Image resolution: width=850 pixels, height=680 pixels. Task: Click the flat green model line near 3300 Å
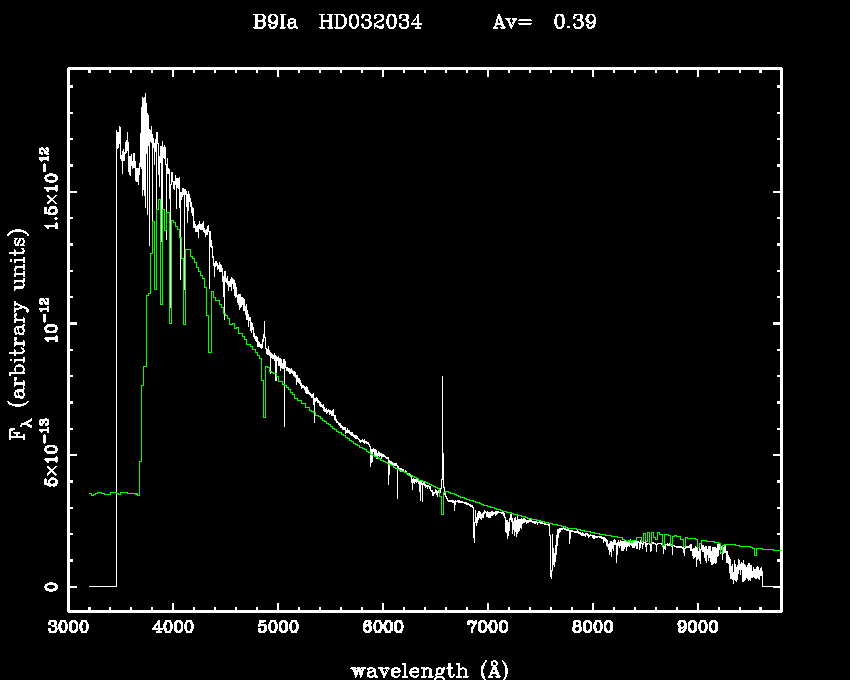(x=105, y=493)
